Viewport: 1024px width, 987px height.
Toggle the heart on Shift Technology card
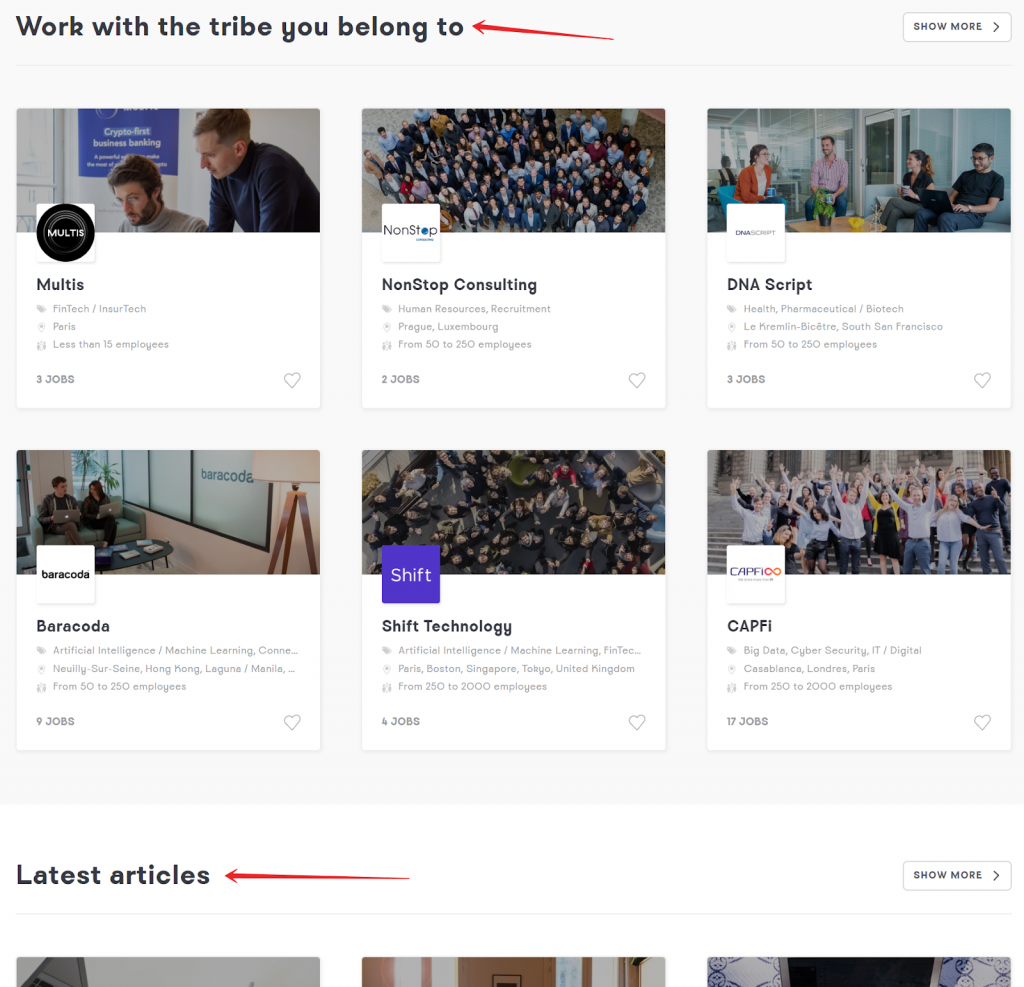coord(637,722)
